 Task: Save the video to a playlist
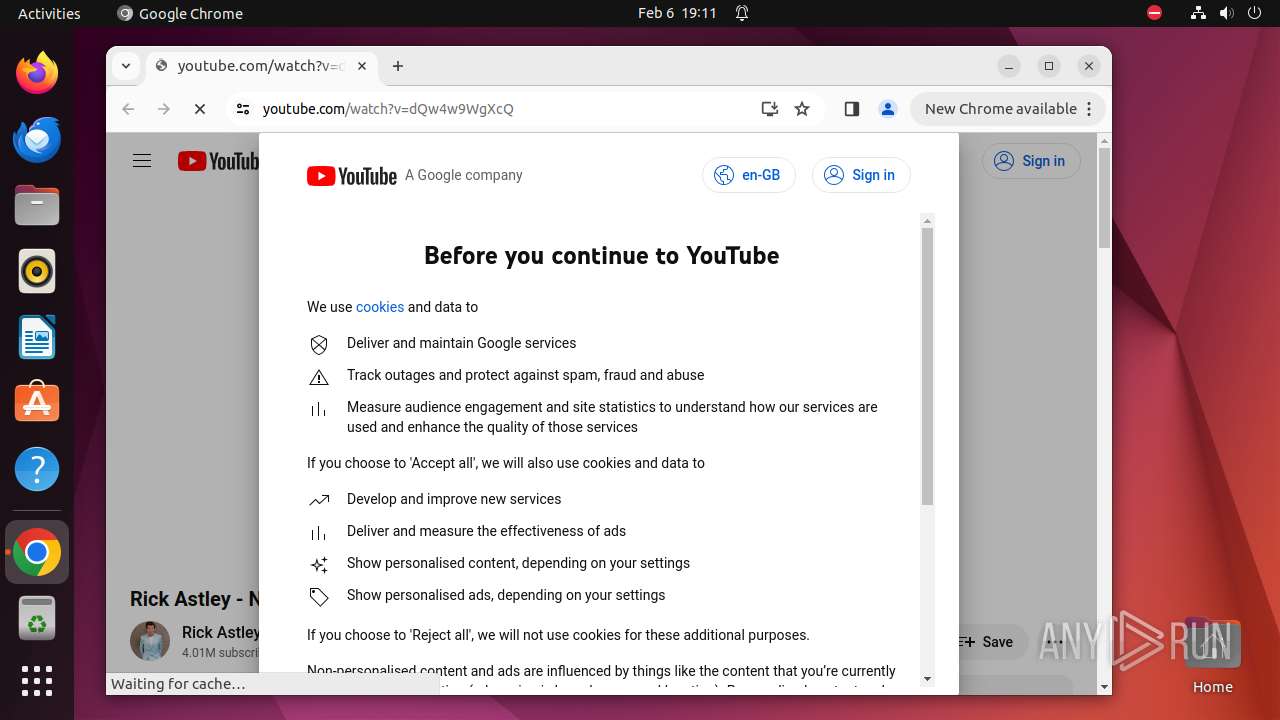(986, 642)
